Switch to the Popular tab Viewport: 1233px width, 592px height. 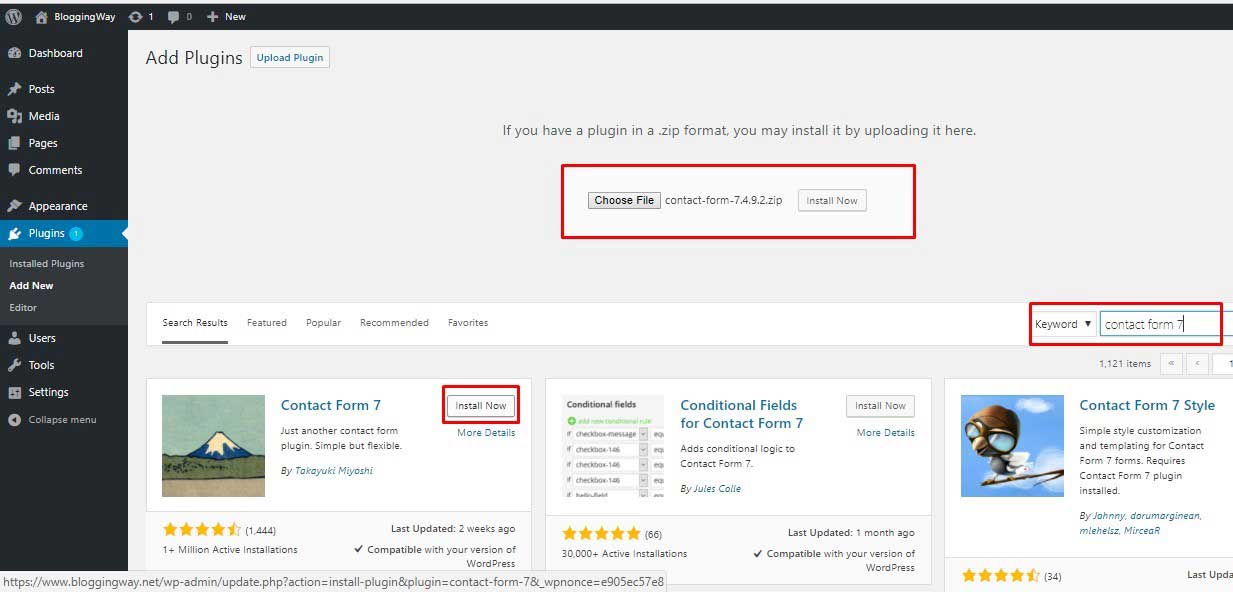click(x=324, y=323)
